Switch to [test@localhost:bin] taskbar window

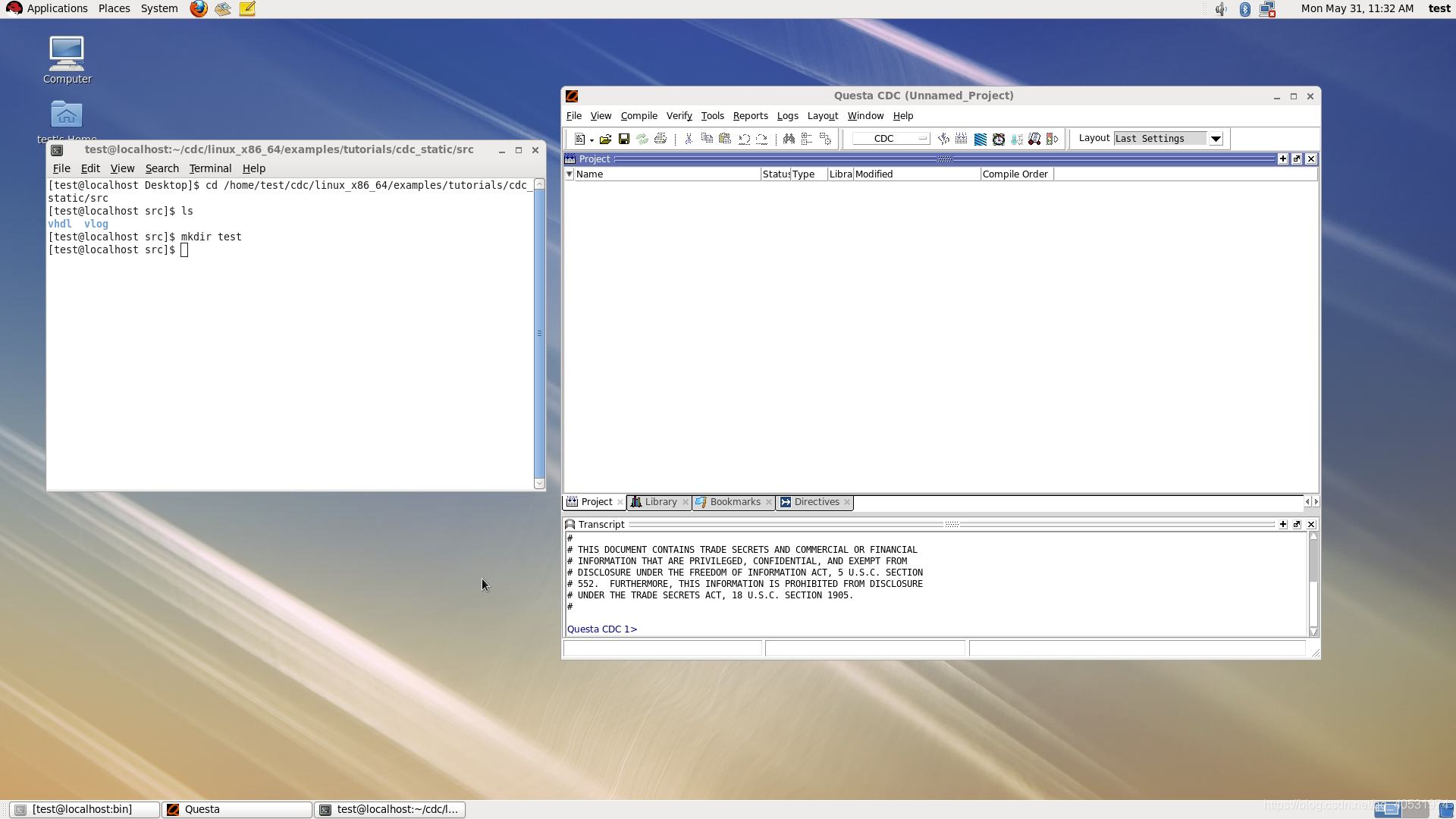pyautogui.click(x=84, y=810)
